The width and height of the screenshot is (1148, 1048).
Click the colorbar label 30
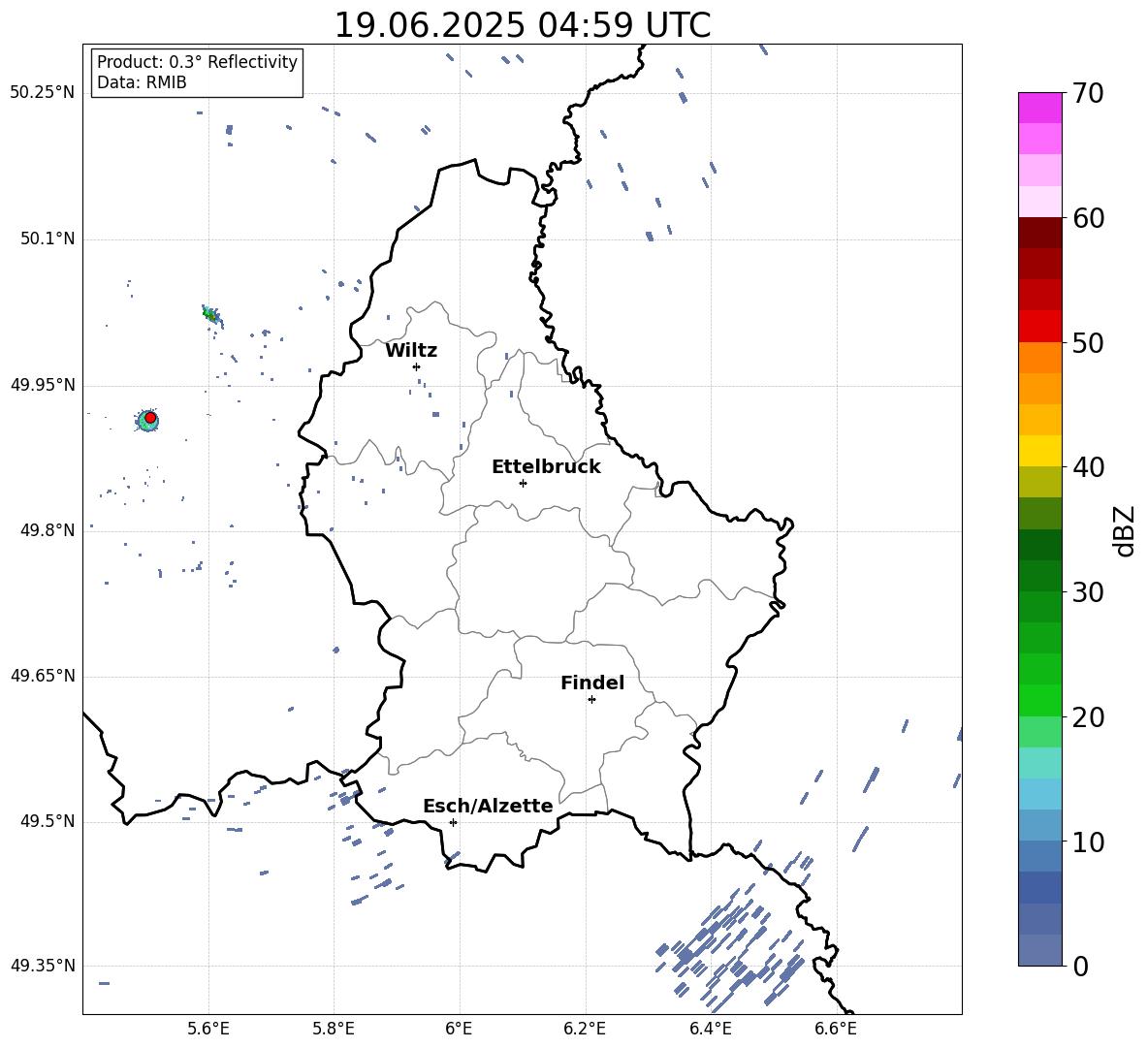point(1088,592)
